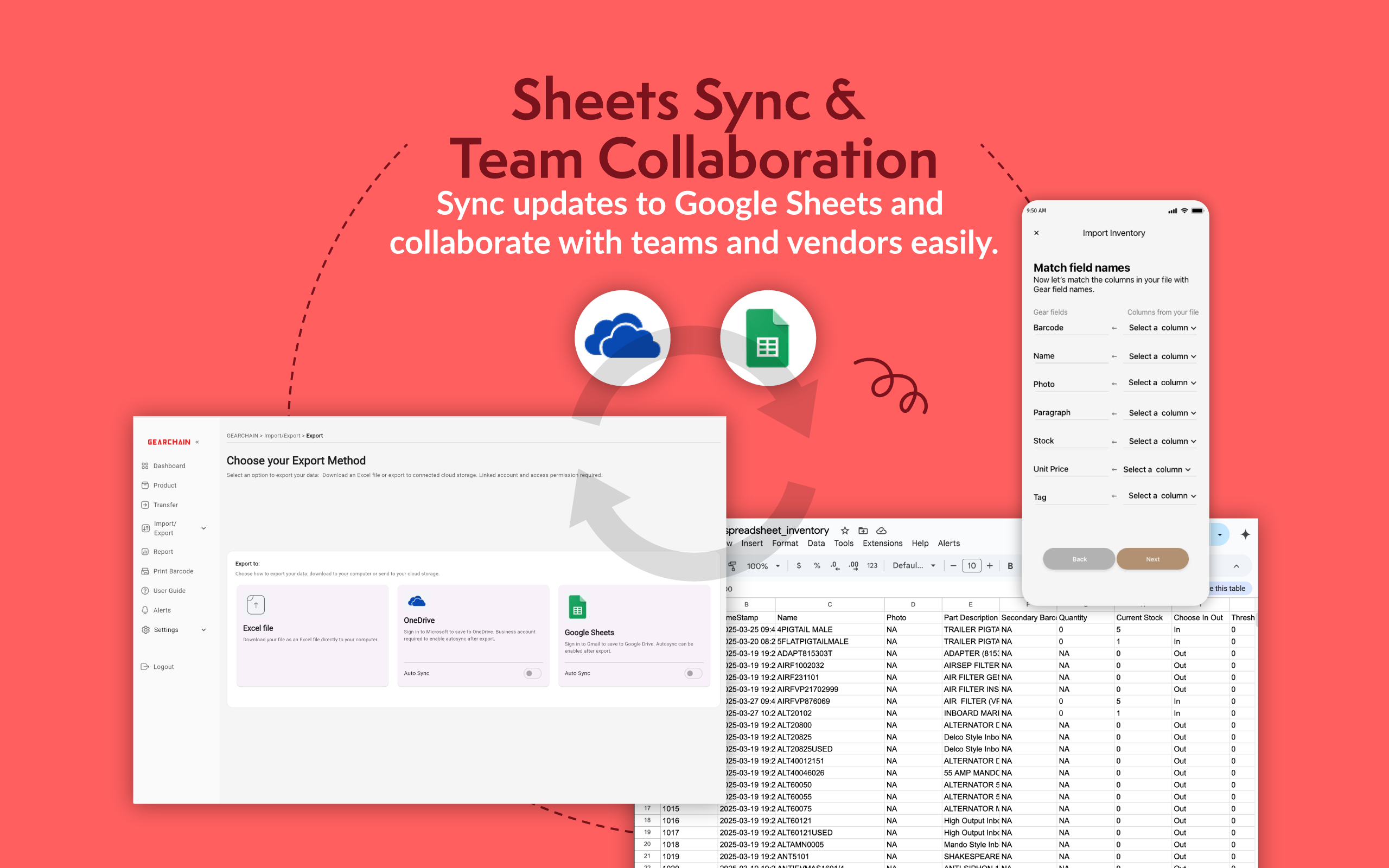Click the Import/Export breadcrumb link
Screen dimensions: 1389x868
pyautogui.click(x=282, y=436)
